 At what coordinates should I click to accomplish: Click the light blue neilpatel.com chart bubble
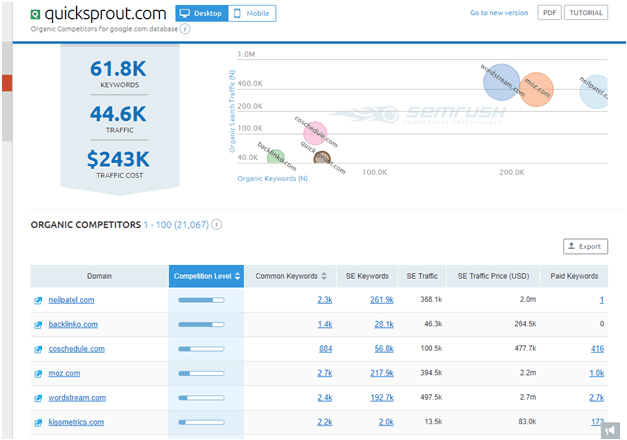pyautogui.click(x=594, y=92)
